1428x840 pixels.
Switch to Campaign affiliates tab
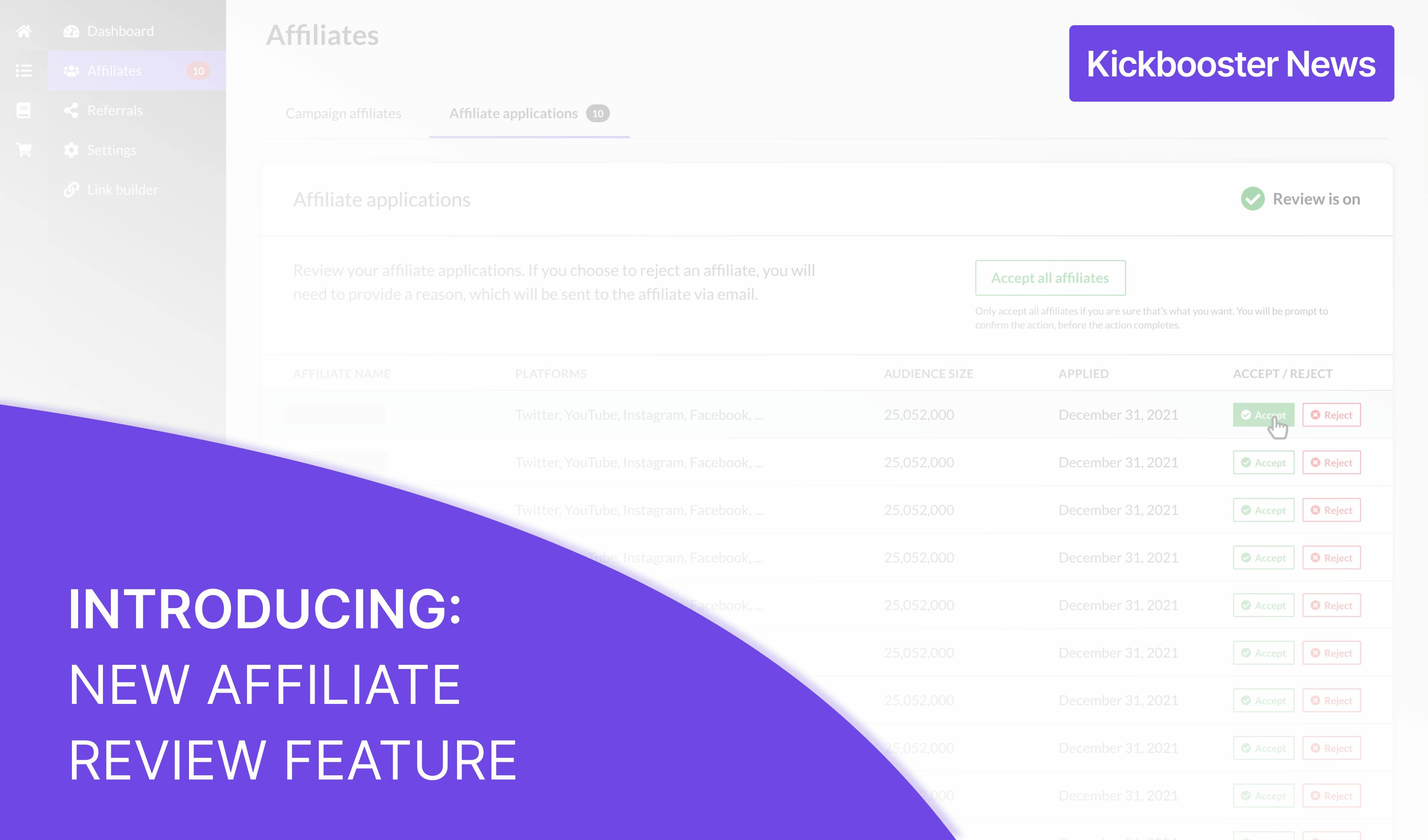343,113
